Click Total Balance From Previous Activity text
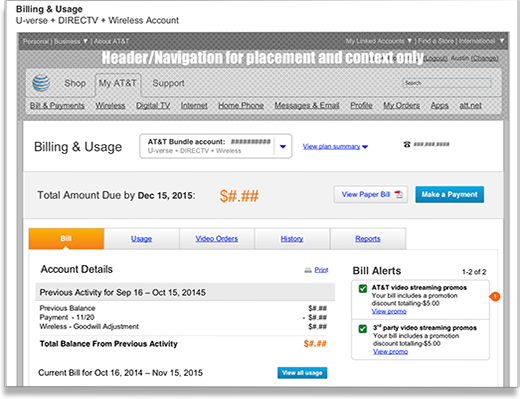 click(x=109, y=344)
